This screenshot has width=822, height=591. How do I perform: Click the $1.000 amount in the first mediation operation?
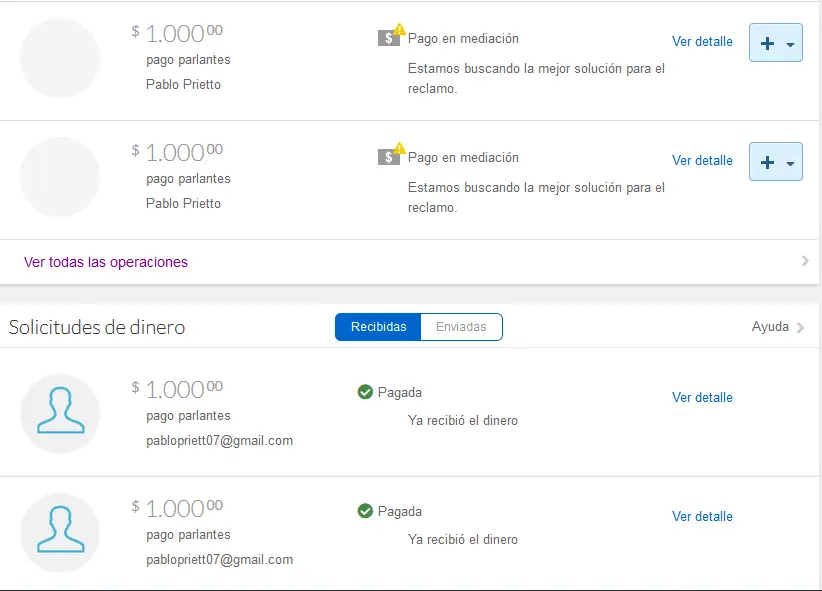tap(177, 34)
